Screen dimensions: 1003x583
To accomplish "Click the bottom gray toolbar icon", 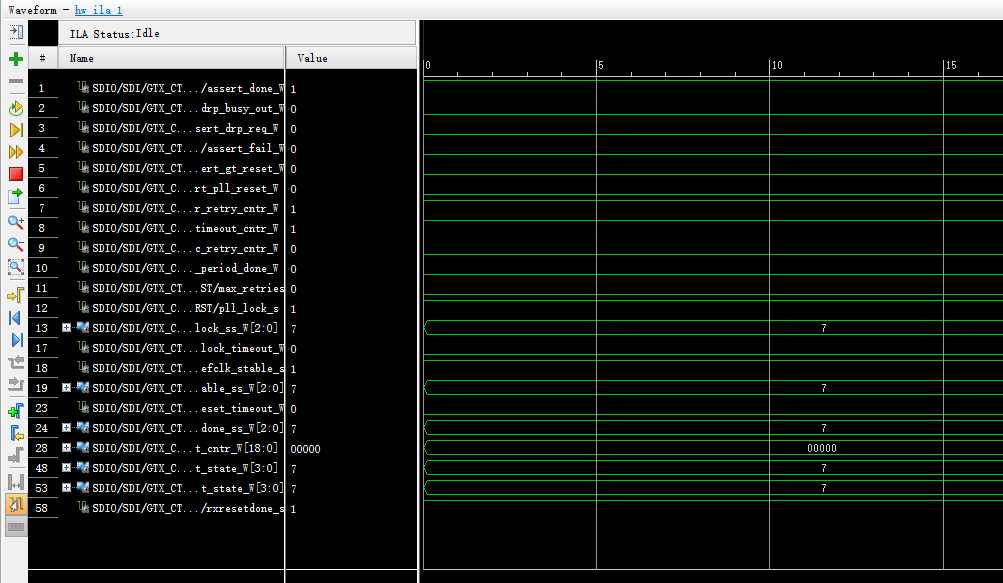I will [x=16, y=527].
